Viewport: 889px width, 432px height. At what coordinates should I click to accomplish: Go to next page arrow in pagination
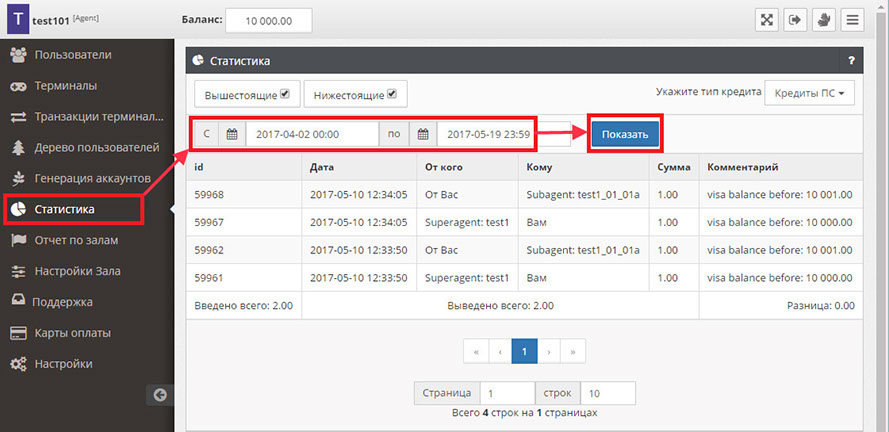(549, 351)
